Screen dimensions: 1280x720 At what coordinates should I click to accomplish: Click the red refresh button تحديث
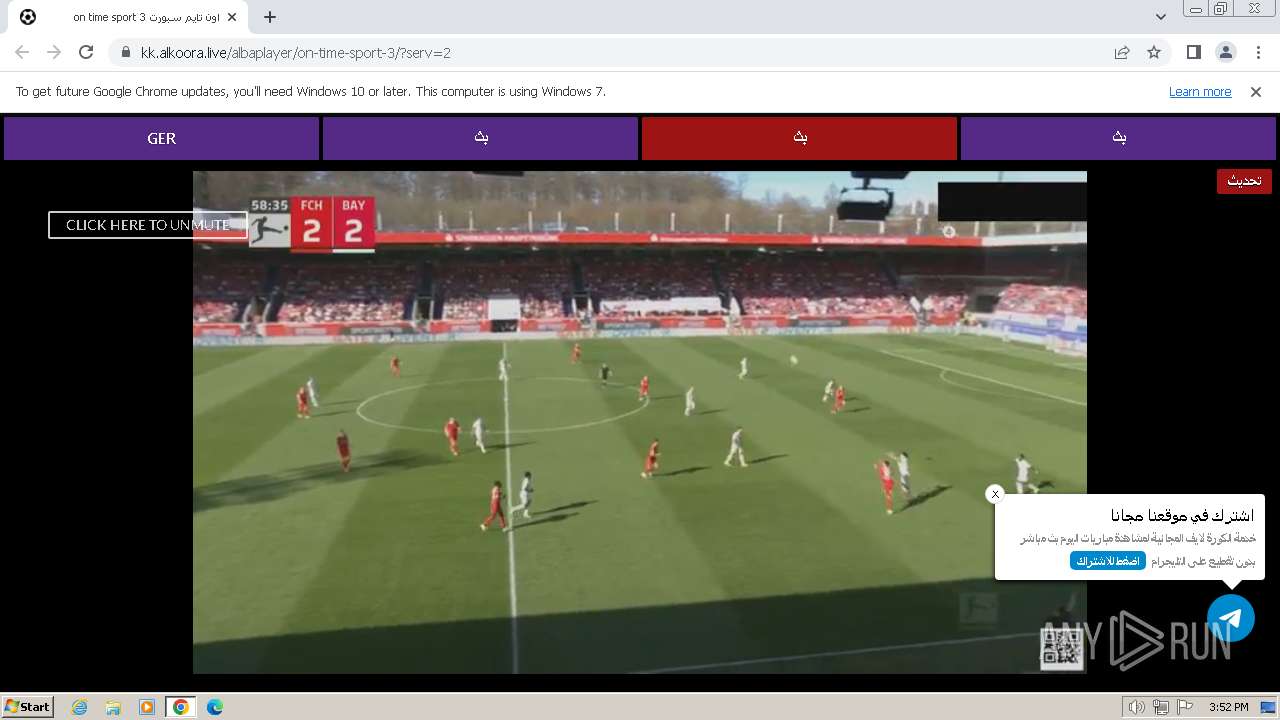click(1244, 181)
